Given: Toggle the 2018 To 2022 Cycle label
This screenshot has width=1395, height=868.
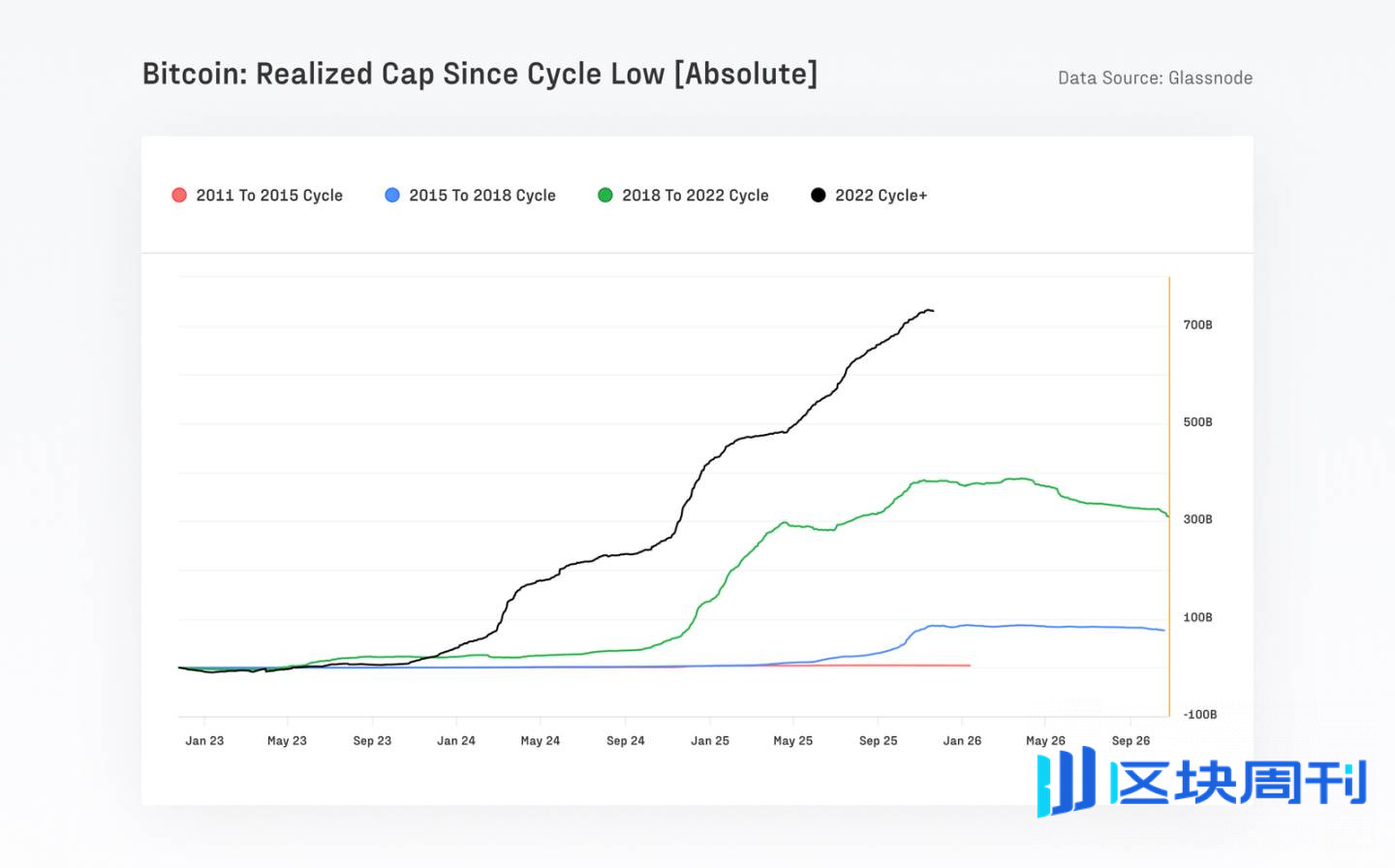Looking at the screenshot, I should (696, 196).
